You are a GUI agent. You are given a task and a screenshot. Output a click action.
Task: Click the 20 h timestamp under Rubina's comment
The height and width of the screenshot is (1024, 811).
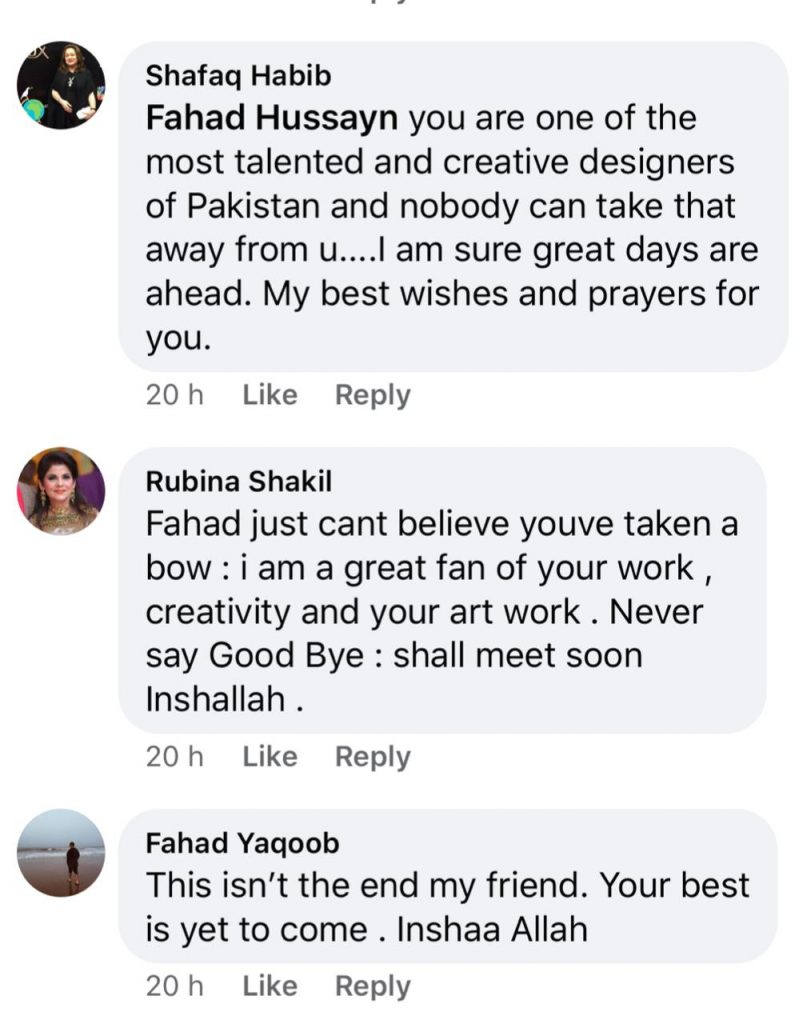174,757
